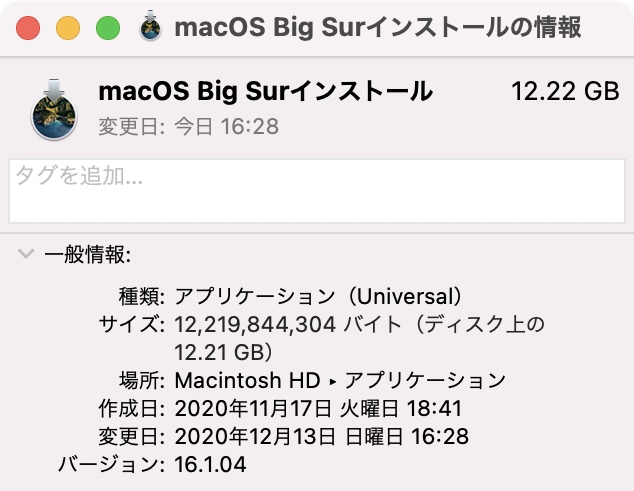Image resolution: width=634 pixels, height=491 pixels.
Task: Click the アプリケーション folder in the 場所 path
Action: coord(425,380)
